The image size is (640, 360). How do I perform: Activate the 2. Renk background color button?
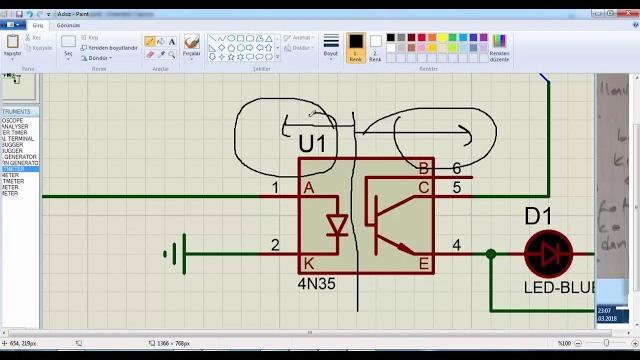point(376,48)
